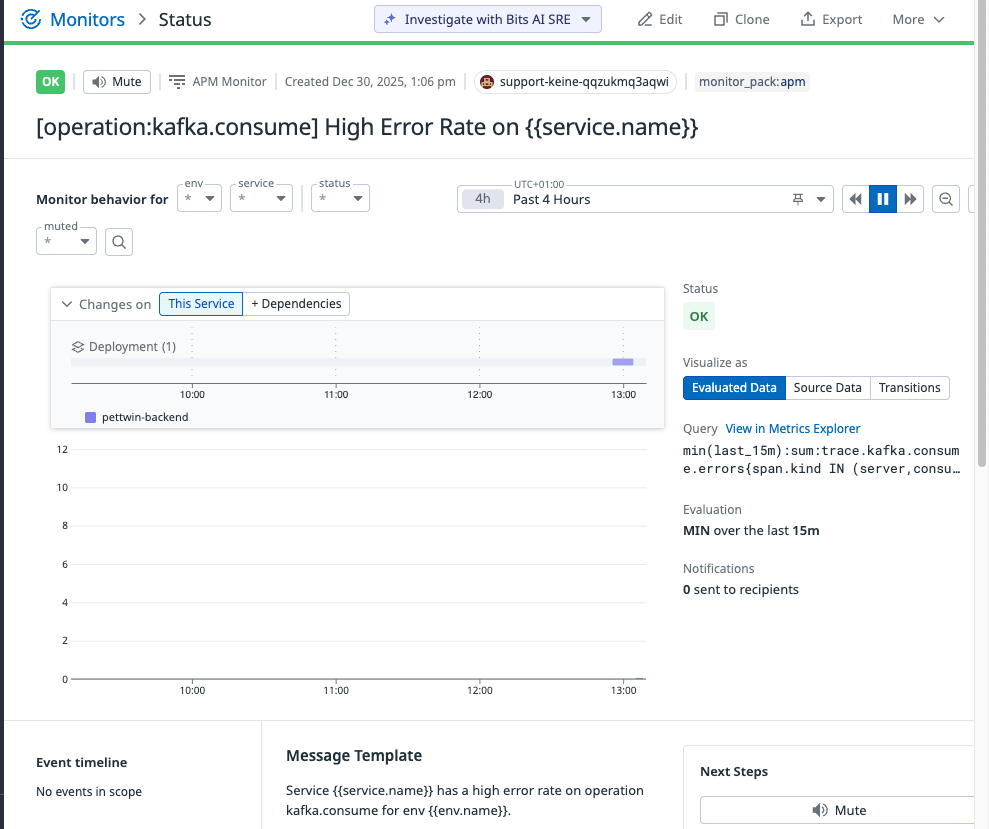Open the env filter dropdown
The width and height of the screenshot is (989, 829).
point(199,199)
